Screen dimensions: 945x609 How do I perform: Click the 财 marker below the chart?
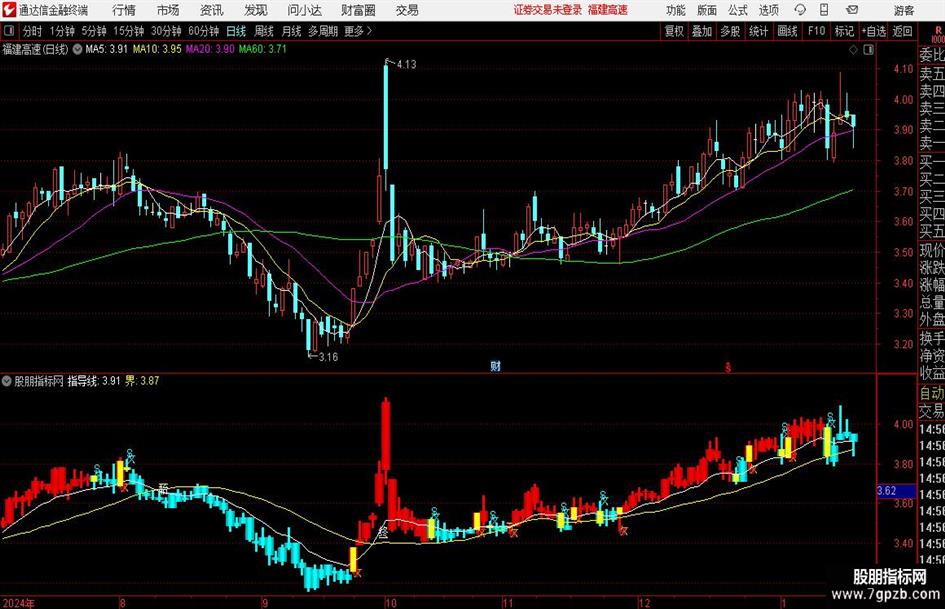[x=495, y=365]
